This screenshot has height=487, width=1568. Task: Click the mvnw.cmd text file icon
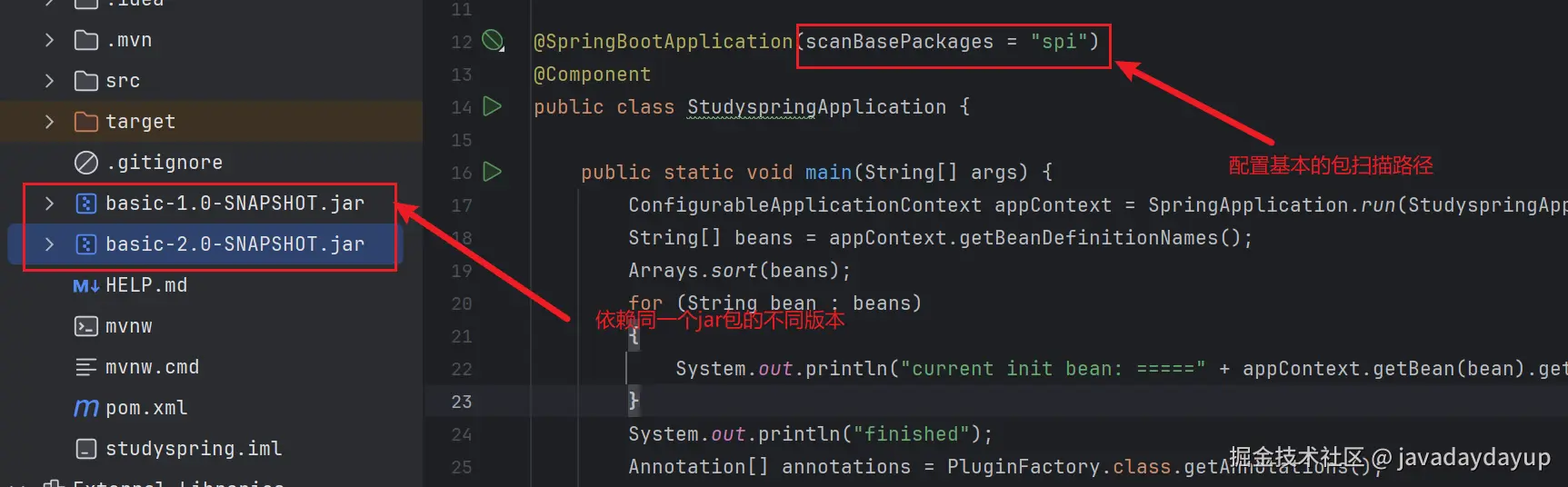click(85, 367)
